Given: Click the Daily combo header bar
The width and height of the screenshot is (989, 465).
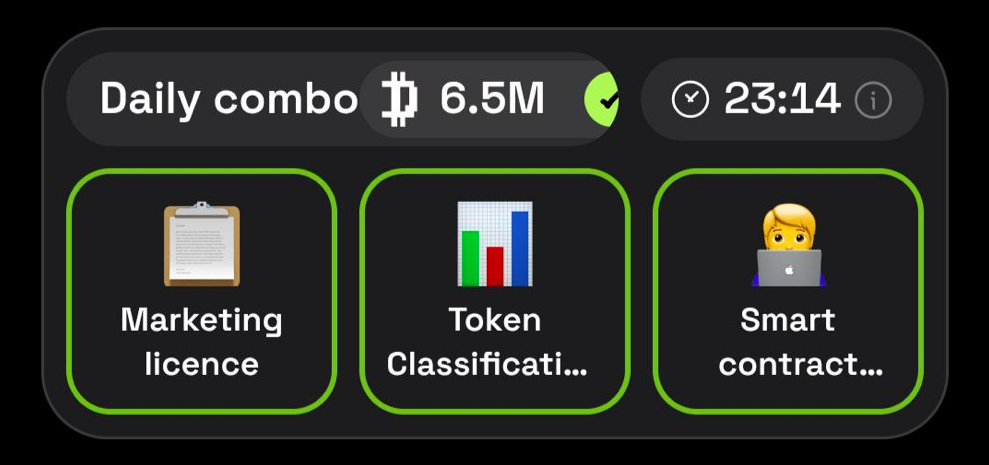Looking at the screenshot, I should (x=343, y=99).
